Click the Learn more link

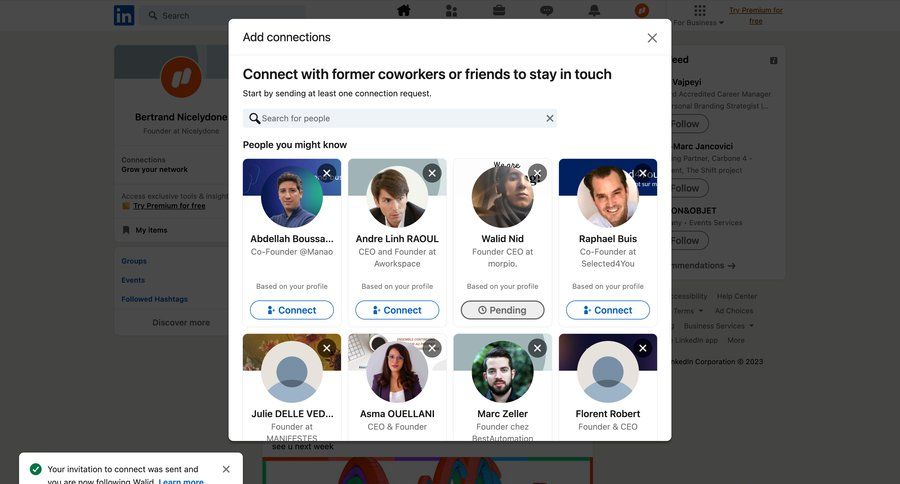pos(181,482)
